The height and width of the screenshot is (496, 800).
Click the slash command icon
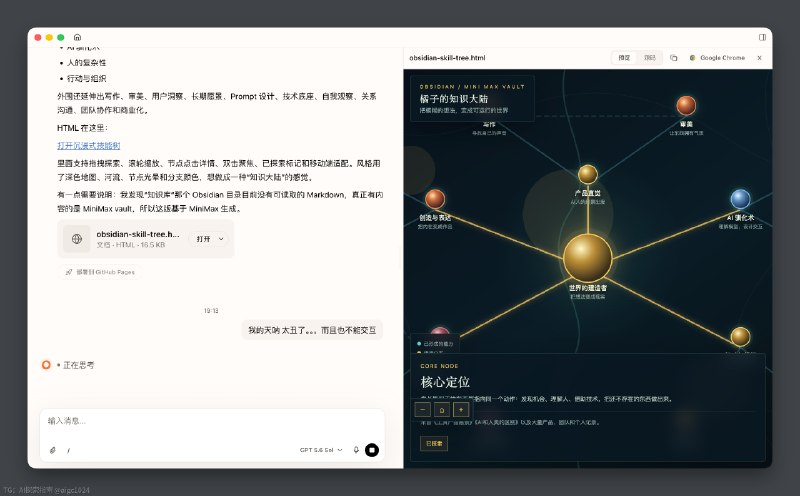tap(68, 450)
